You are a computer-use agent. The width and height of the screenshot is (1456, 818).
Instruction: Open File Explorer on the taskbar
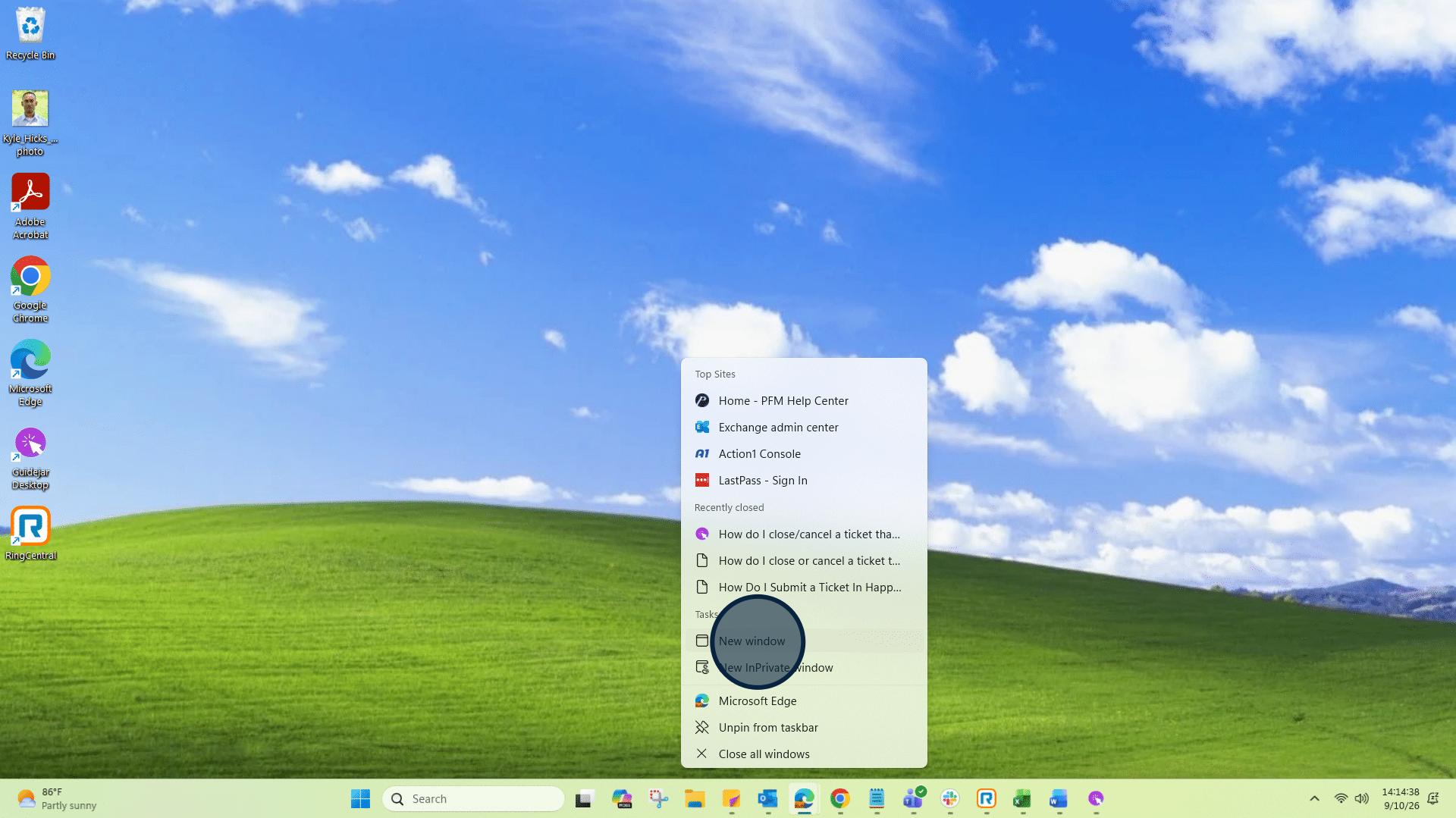695,798
